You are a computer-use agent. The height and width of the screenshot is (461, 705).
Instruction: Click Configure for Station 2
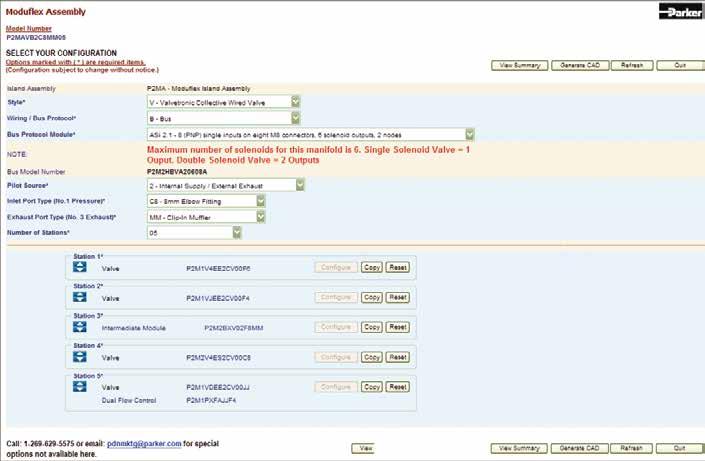[x=336, y=297]
